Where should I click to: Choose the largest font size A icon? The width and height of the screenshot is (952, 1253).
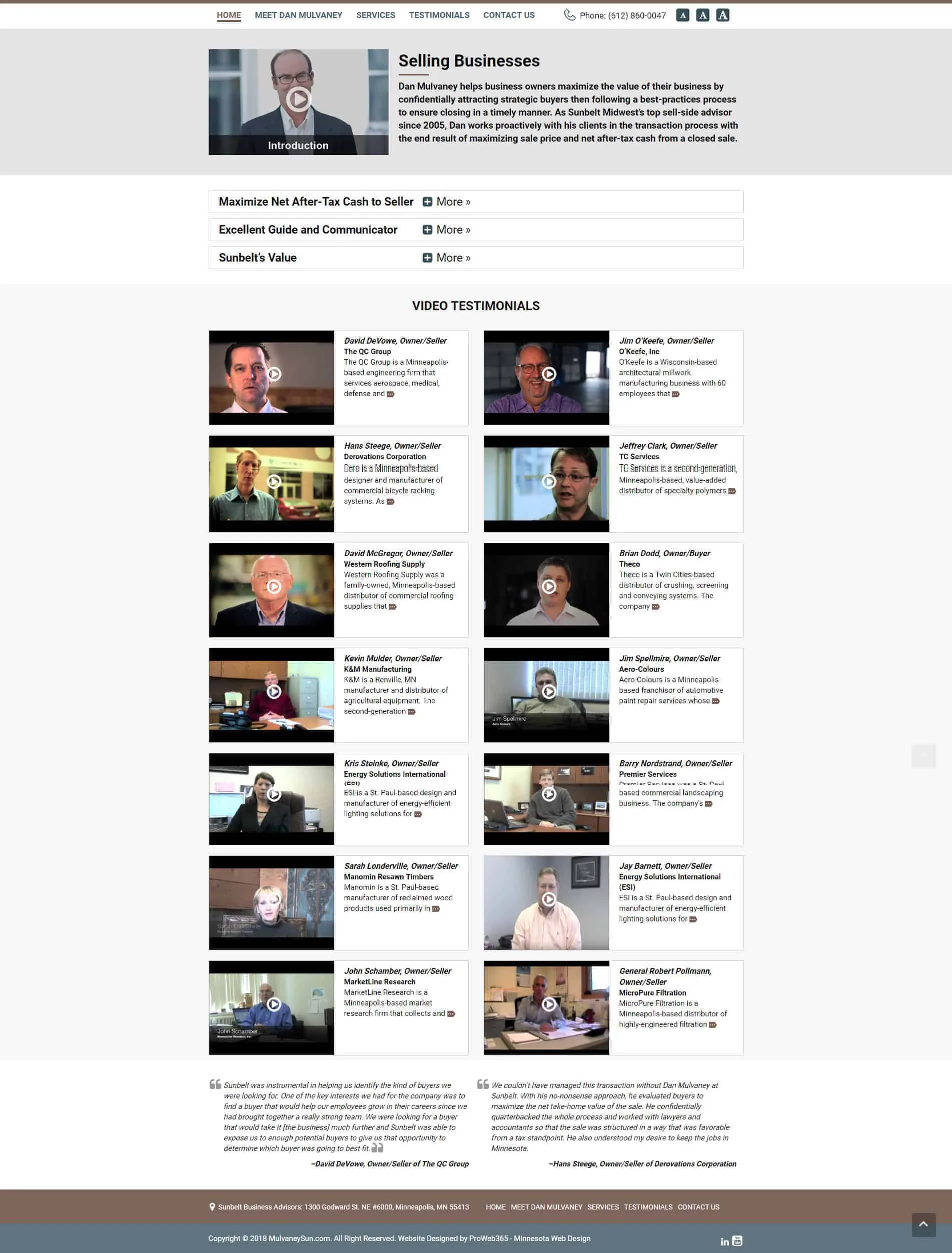tap(722, 16)
